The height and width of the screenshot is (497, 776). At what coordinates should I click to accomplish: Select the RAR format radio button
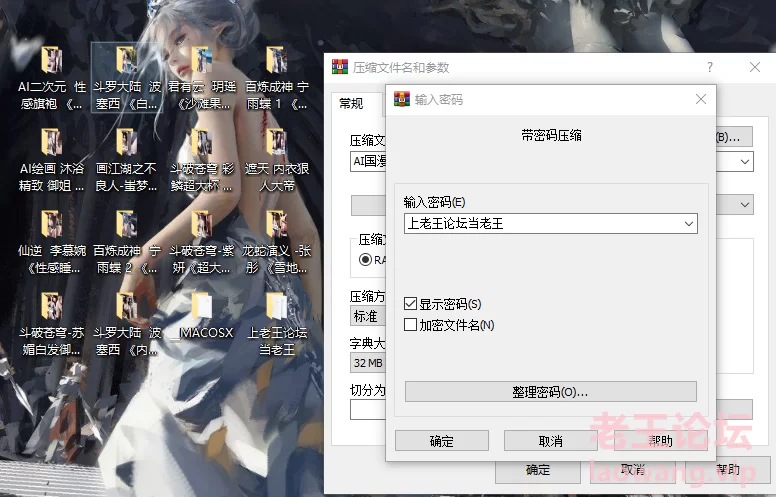(x=365, y=259)
